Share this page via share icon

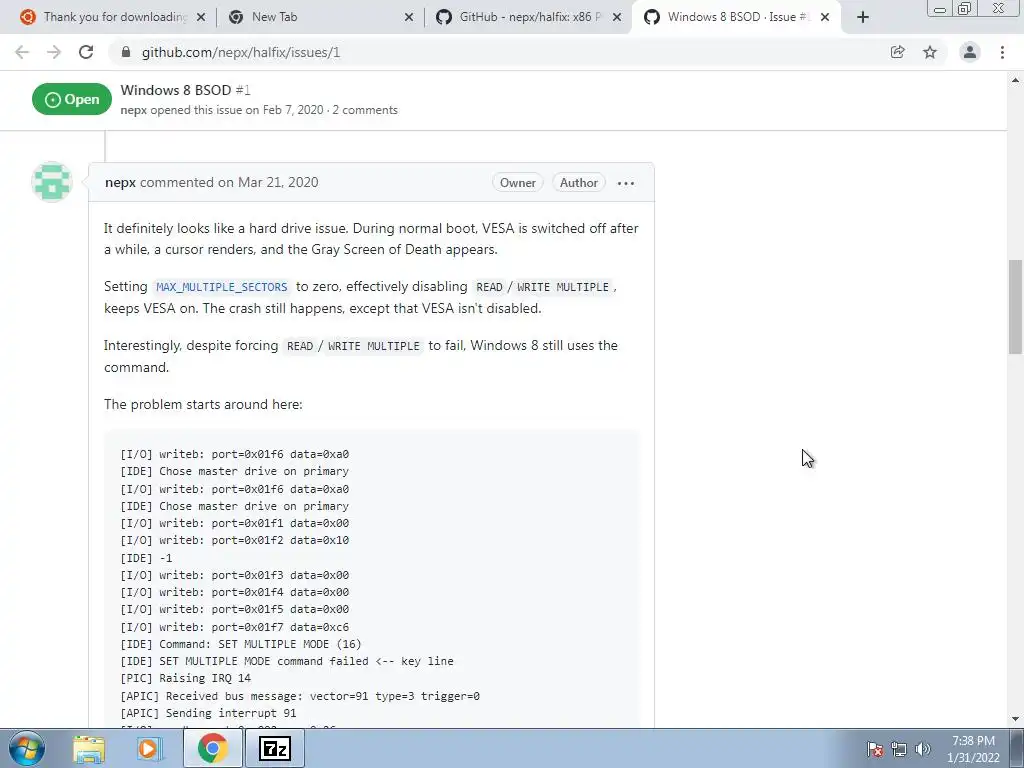click(x=898, y=52)
